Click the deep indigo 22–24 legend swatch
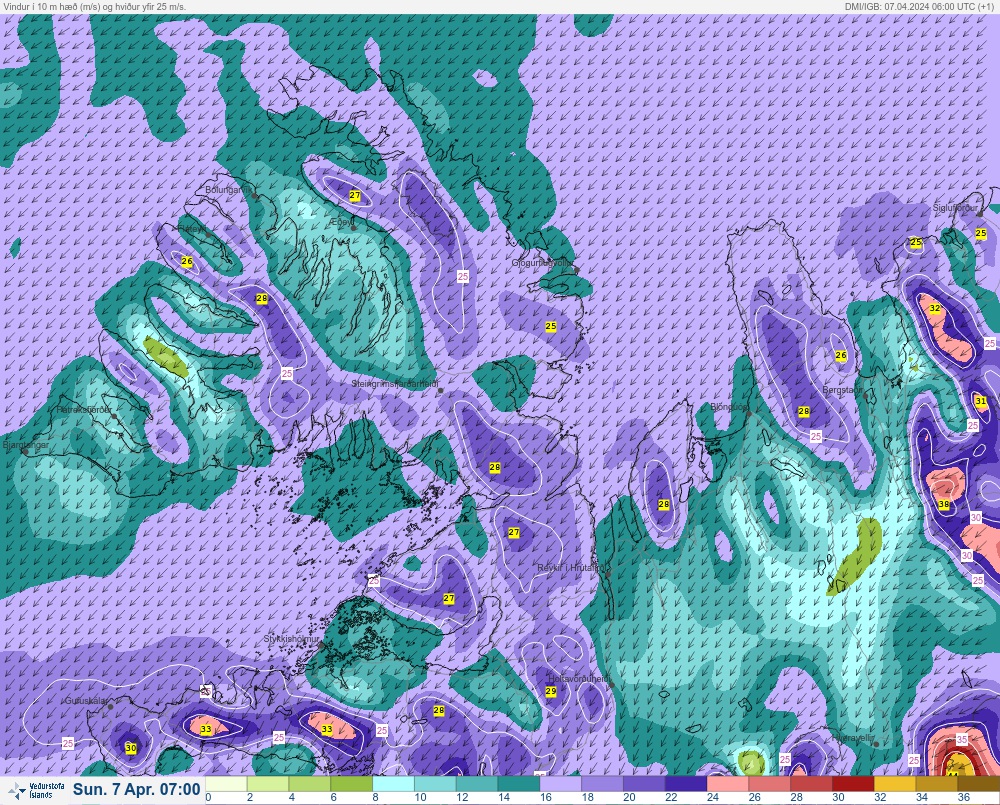Viewport: 1000px width, 805px height. tap(686, 784)
